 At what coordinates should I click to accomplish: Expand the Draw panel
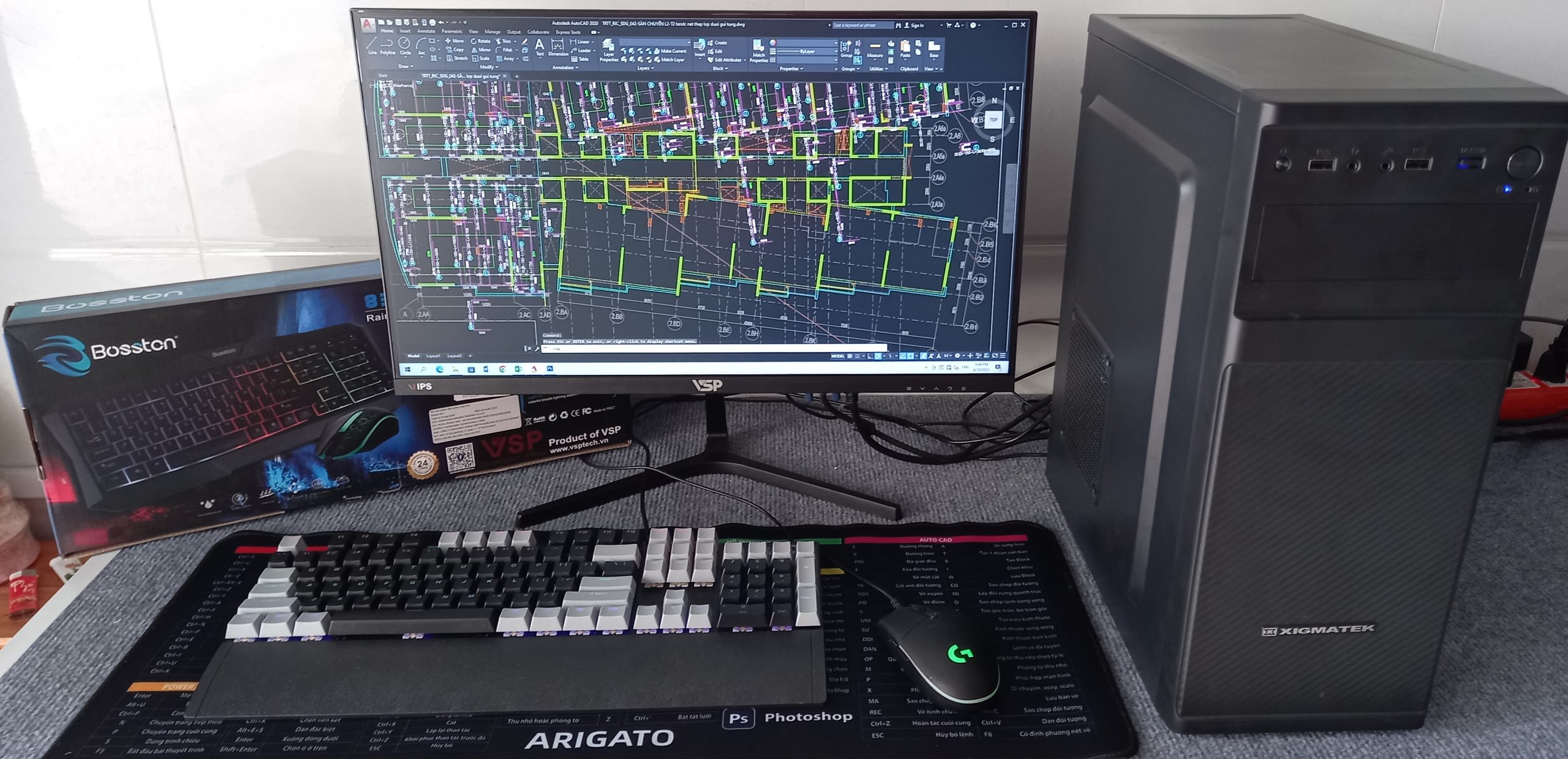405,66
